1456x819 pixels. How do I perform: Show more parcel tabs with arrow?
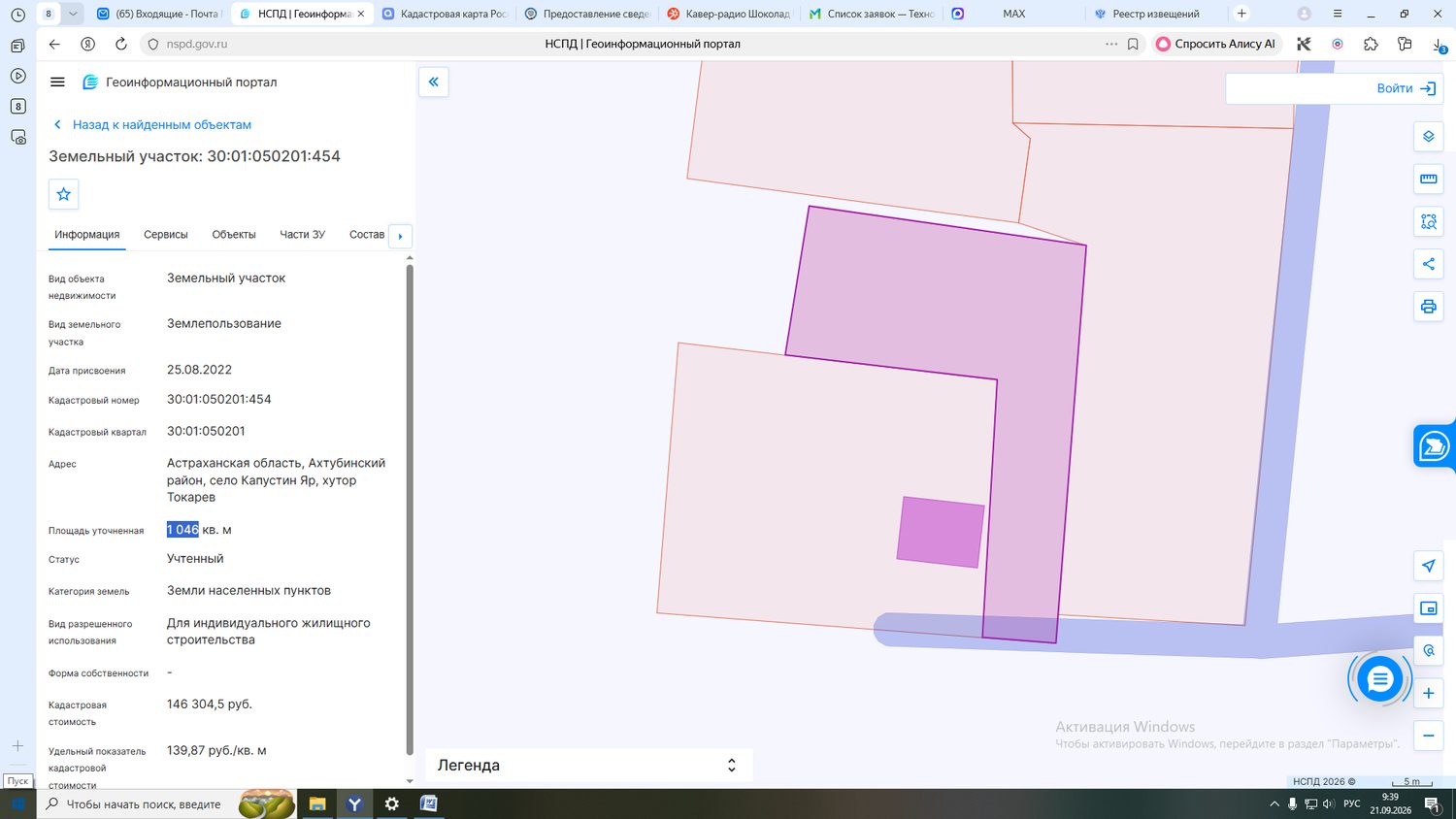(x=400, y=236)
